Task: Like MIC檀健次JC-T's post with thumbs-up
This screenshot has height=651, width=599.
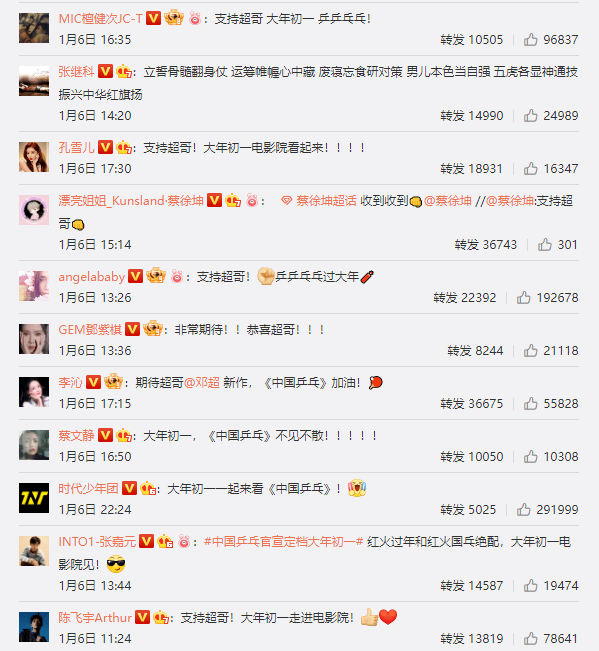Action: coord(531,39)
